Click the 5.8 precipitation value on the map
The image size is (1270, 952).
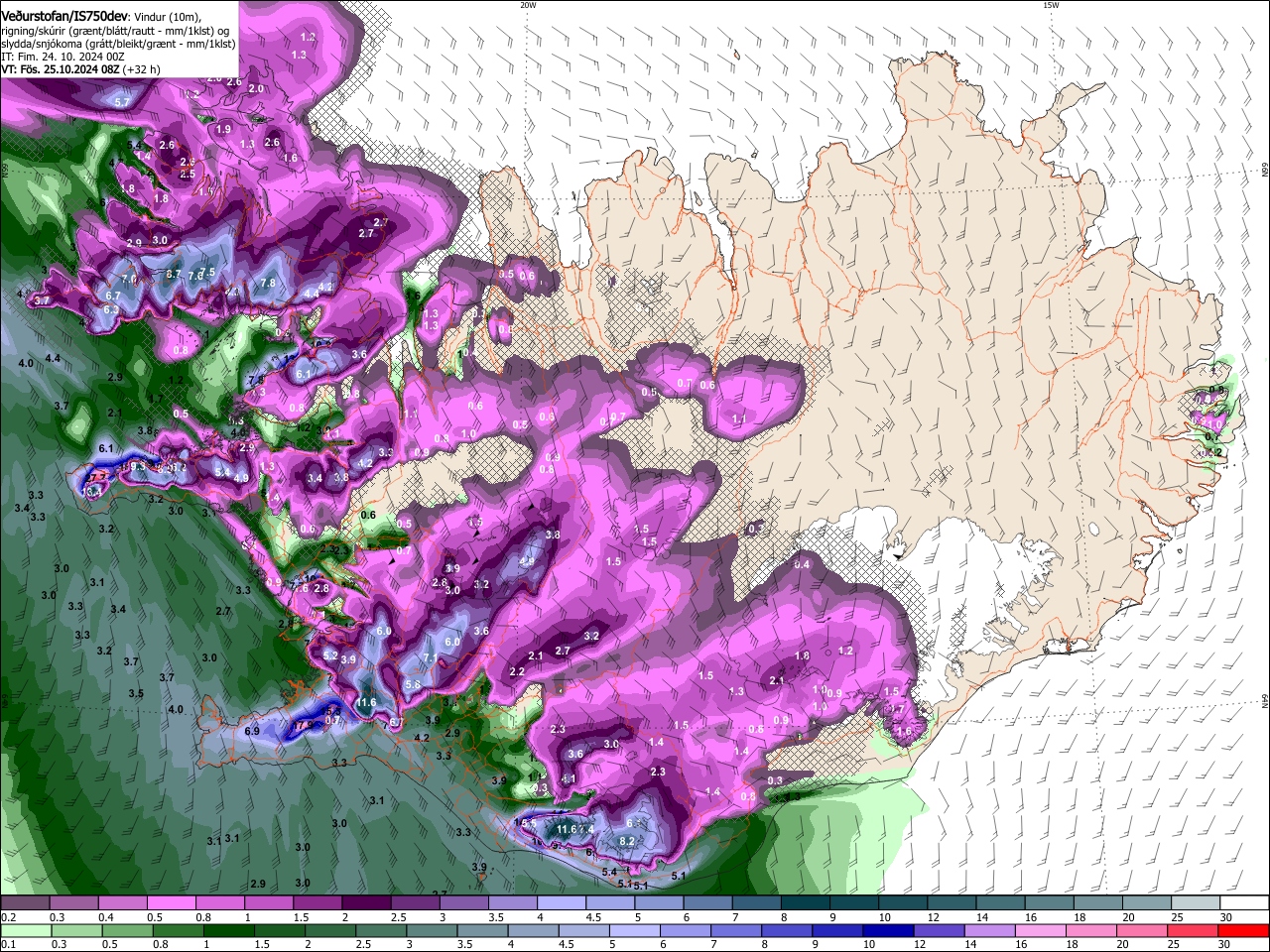point(413,685)
